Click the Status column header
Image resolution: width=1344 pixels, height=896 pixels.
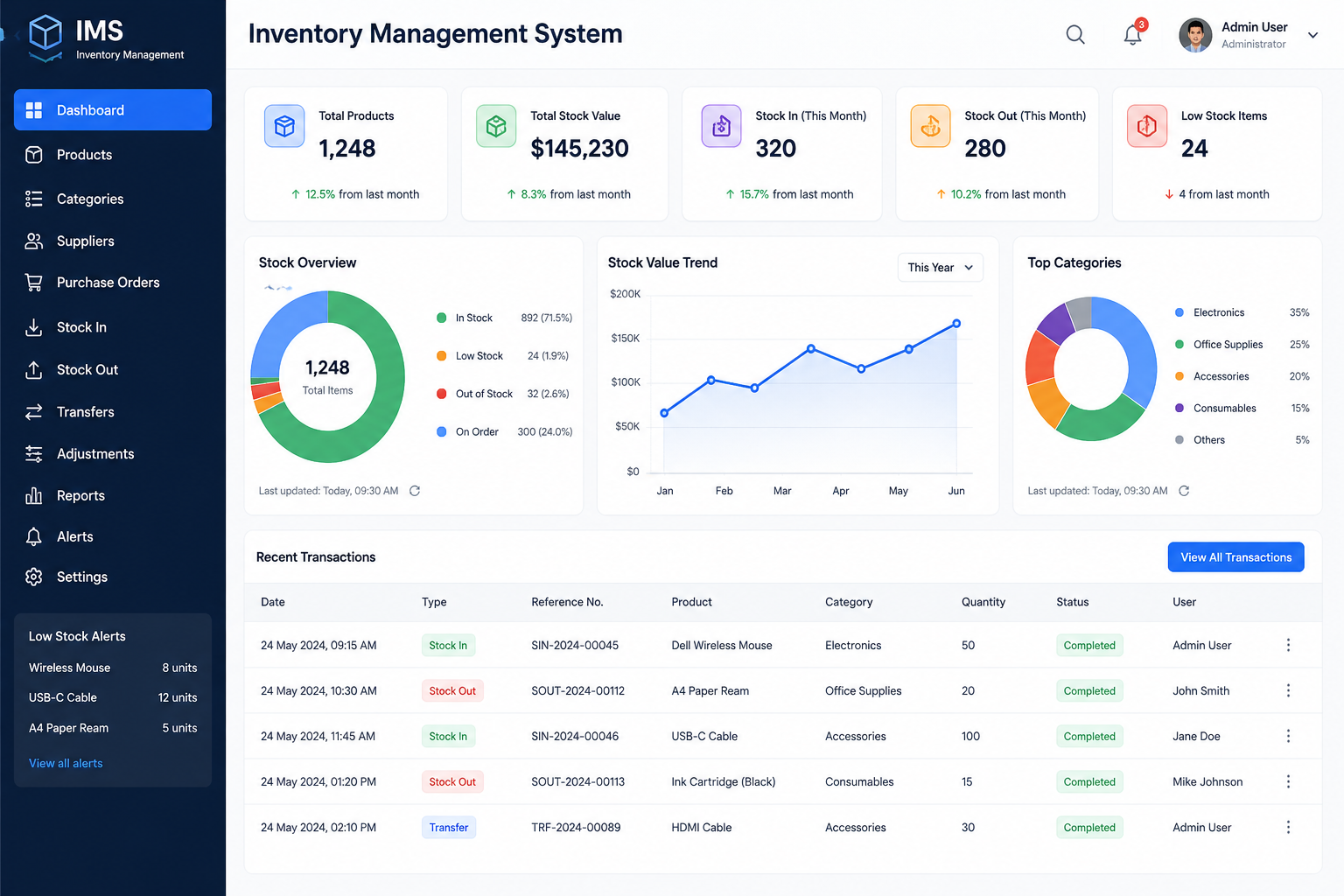[1073, 602]
